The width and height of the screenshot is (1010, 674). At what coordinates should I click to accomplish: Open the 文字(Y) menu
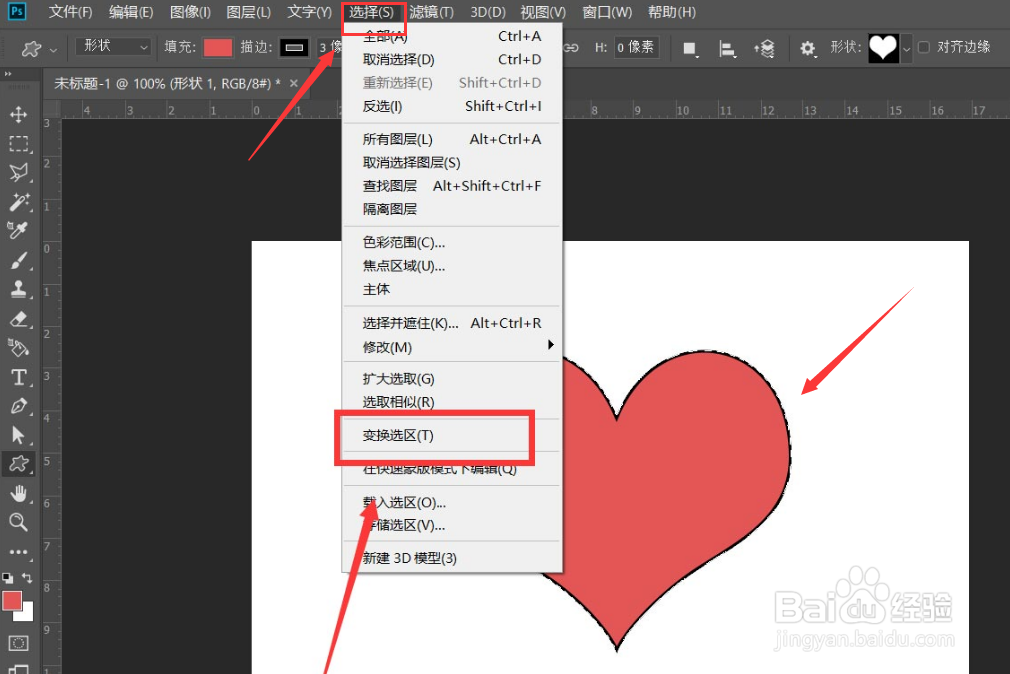click(309, 12)
